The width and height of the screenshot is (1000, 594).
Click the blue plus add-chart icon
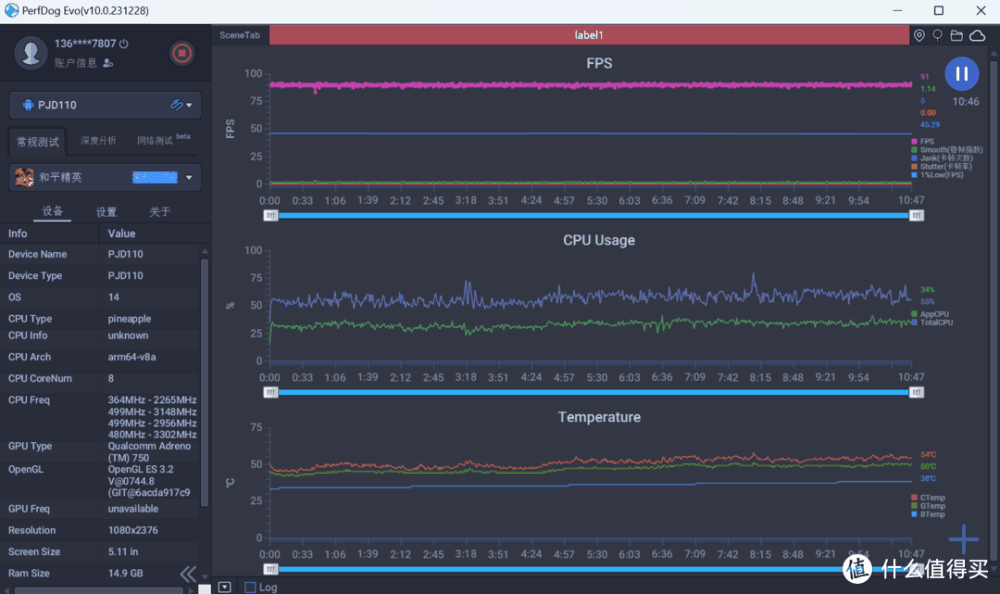964,539
